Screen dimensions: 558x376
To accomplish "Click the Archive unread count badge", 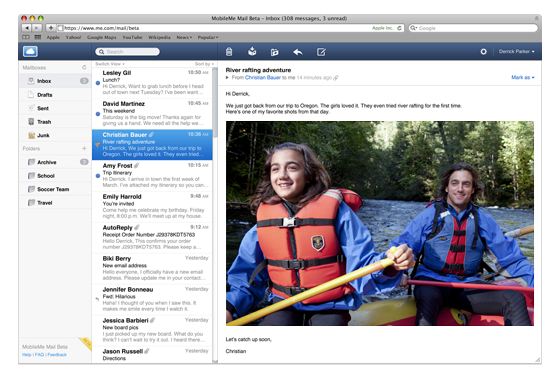I will (84, 162).
